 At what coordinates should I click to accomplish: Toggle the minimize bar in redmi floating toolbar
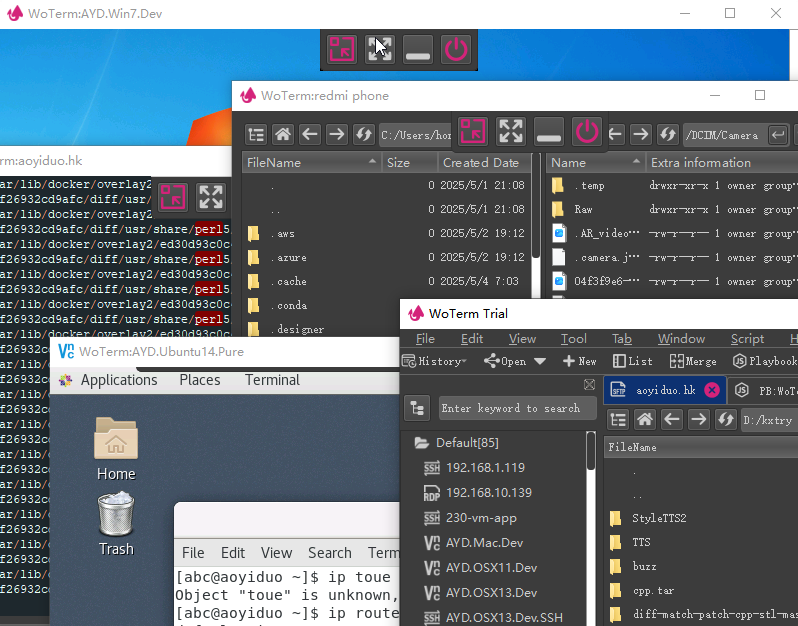point(549,131)
